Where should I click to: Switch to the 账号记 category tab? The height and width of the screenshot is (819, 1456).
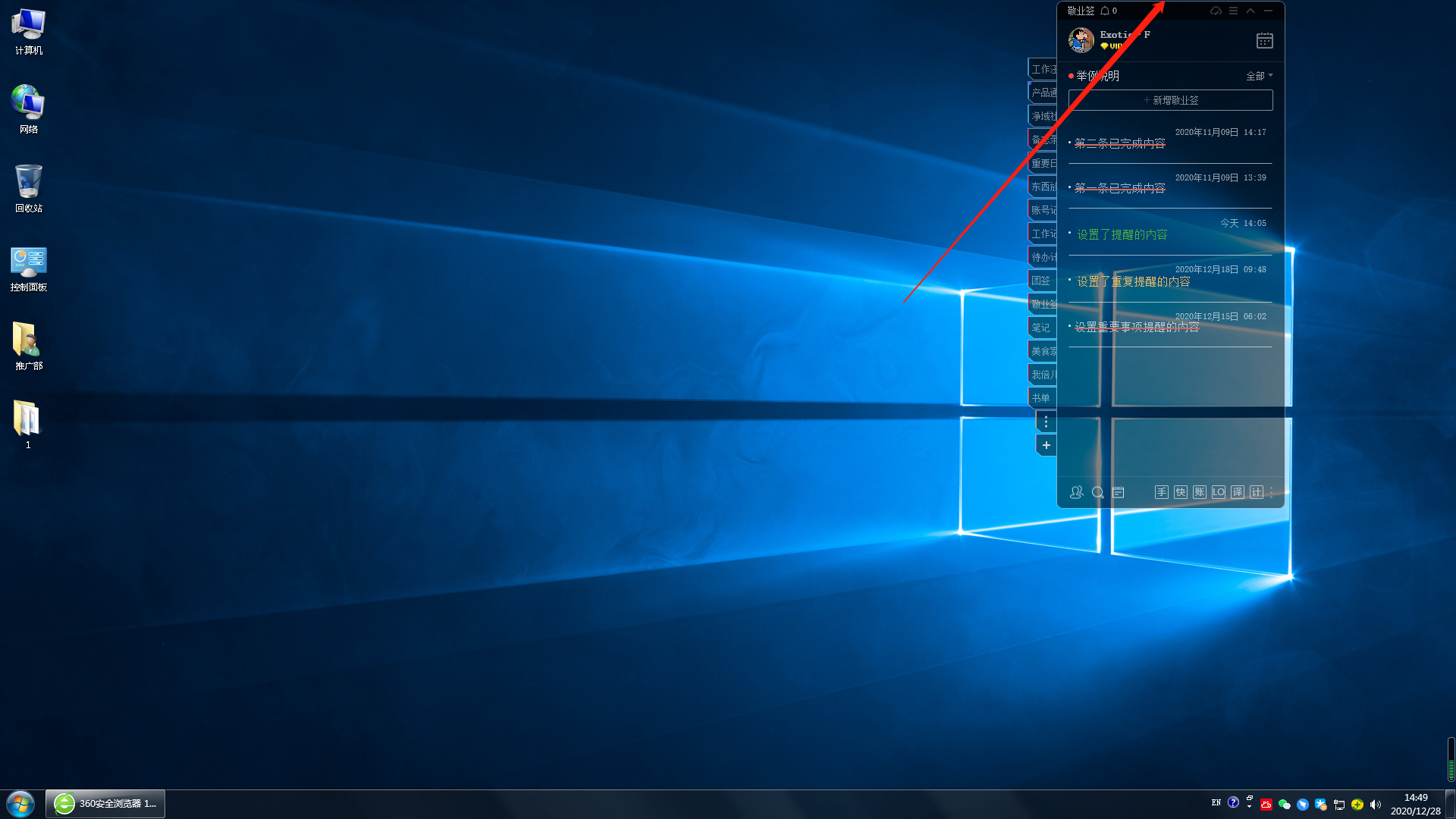[x=1043, y=210]
